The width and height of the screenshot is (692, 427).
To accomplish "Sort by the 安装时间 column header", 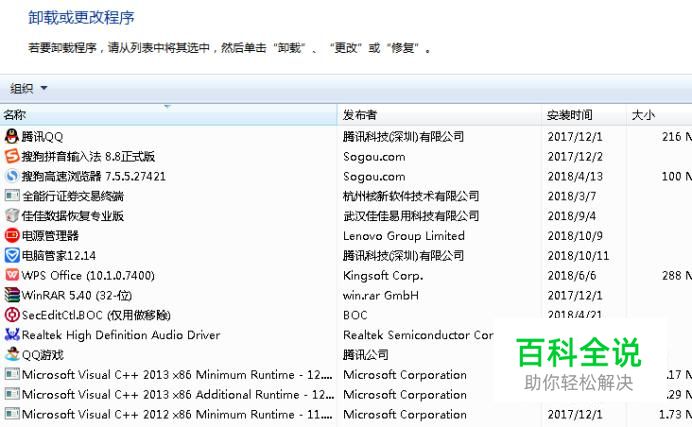I will pyautogui.click(x=583, y=115).
